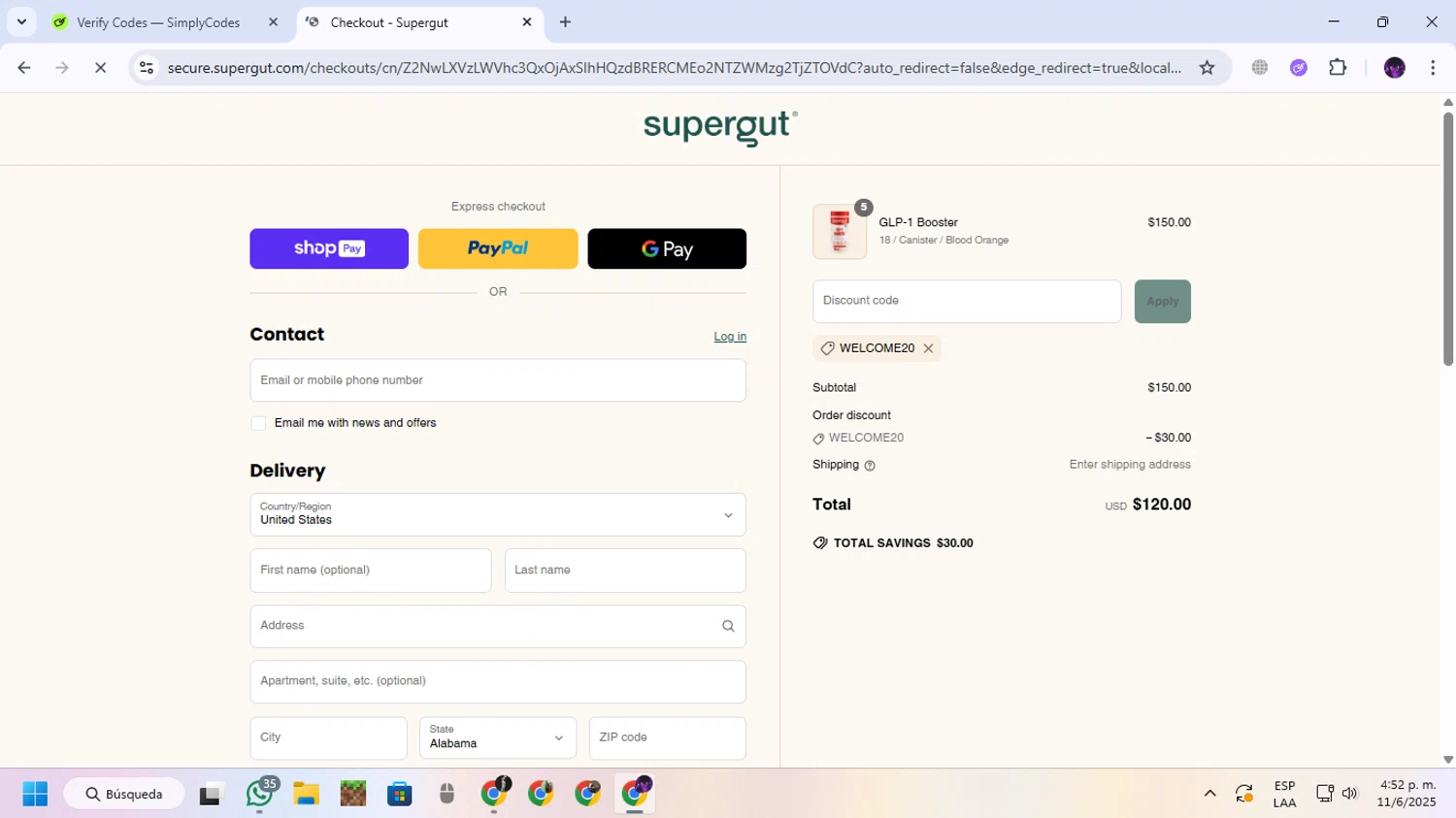Remove the WELCOME20 discount code tag
The height and width of the screenshot is (818, 1456).
point(928,348)
